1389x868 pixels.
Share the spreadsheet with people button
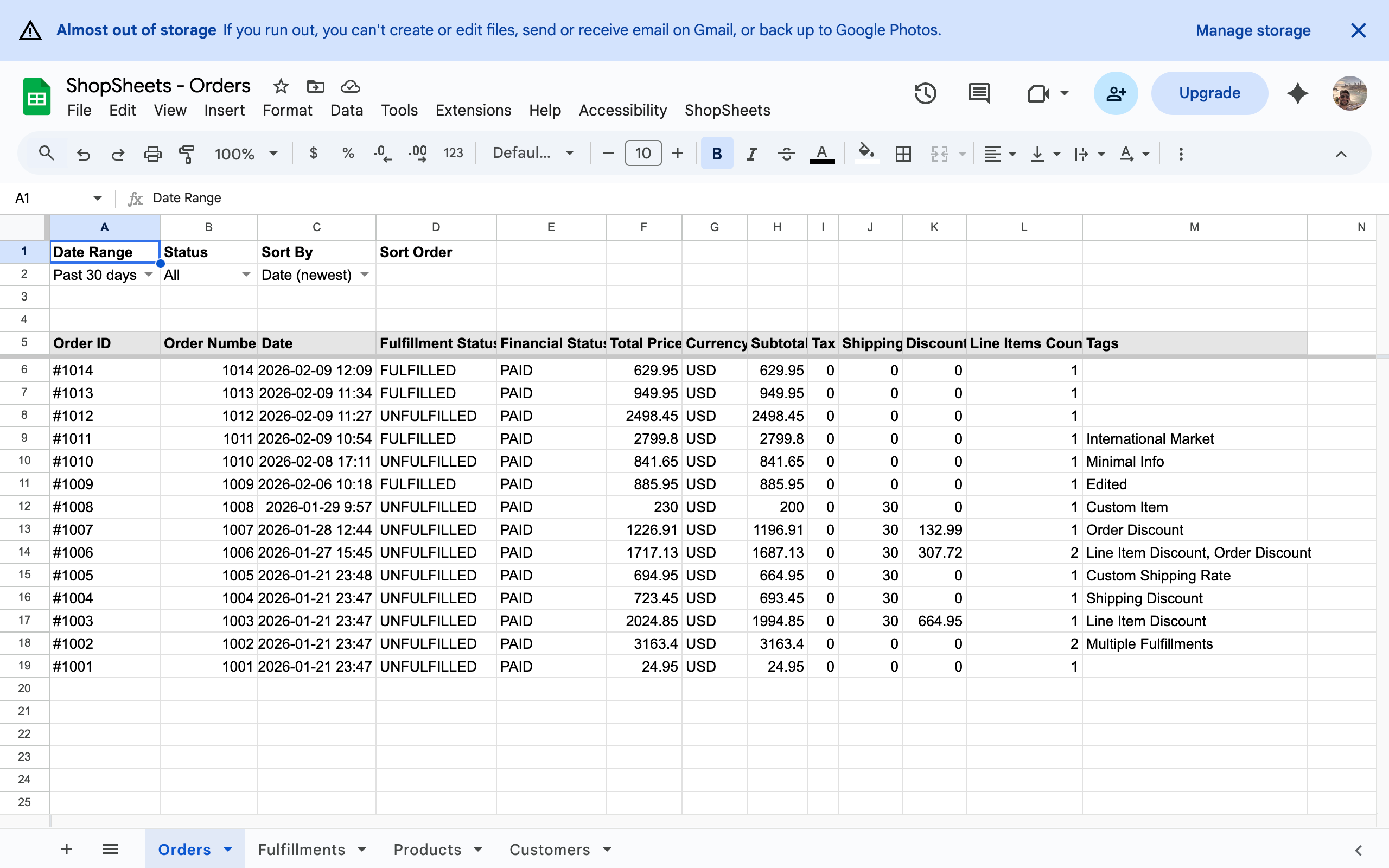coord(1115,93)
